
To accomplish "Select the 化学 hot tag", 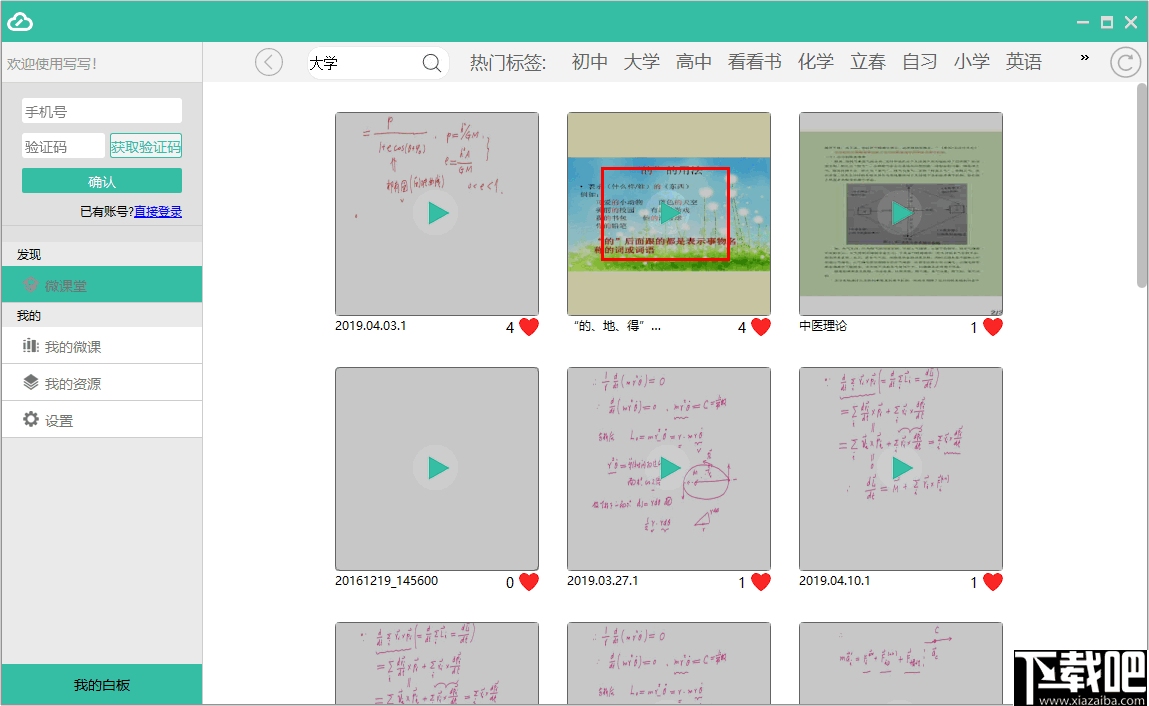I will (816, 62).
